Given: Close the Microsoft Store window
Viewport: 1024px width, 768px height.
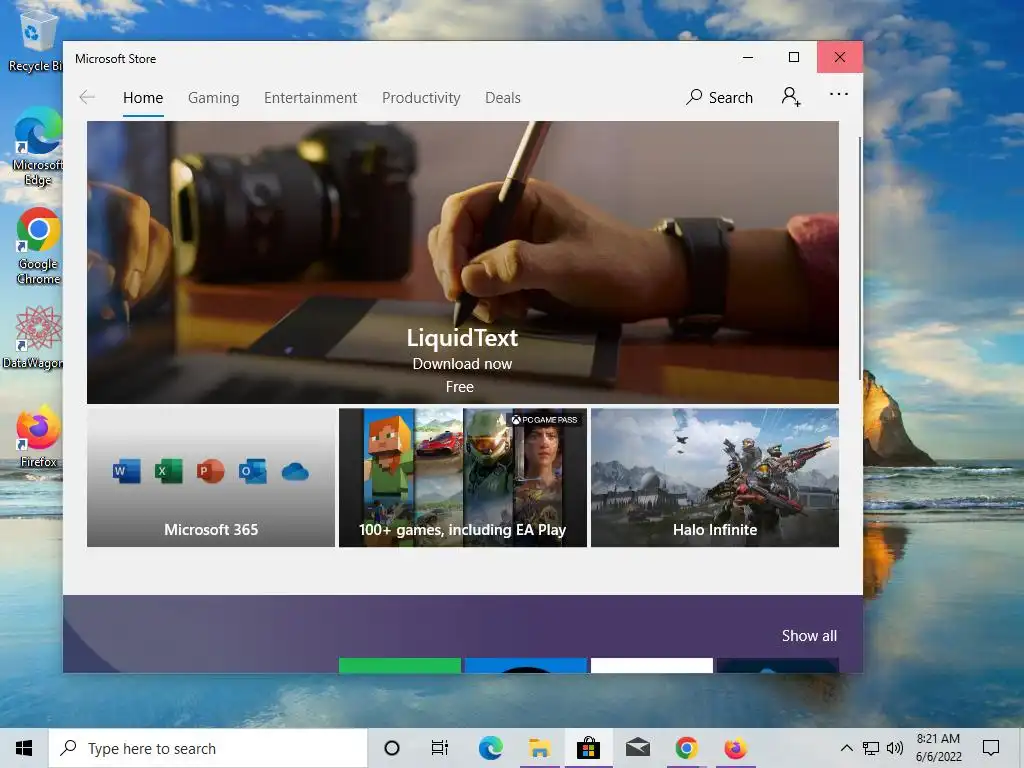Looking at the screenshot, I should click(x=840, y=57).
